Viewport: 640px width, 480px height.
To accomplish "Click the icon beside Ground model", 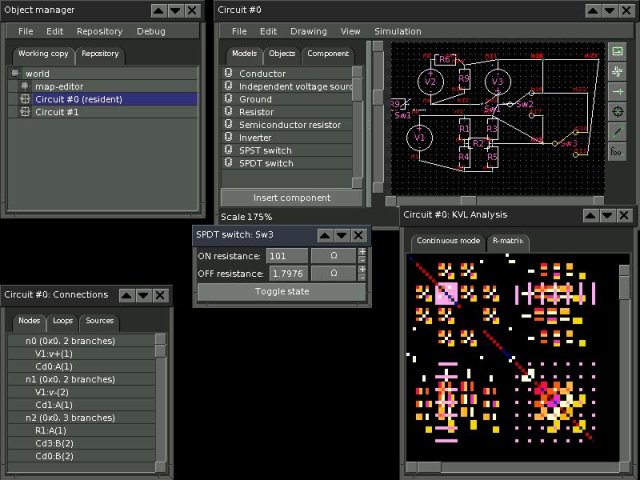I will [229, 99].
